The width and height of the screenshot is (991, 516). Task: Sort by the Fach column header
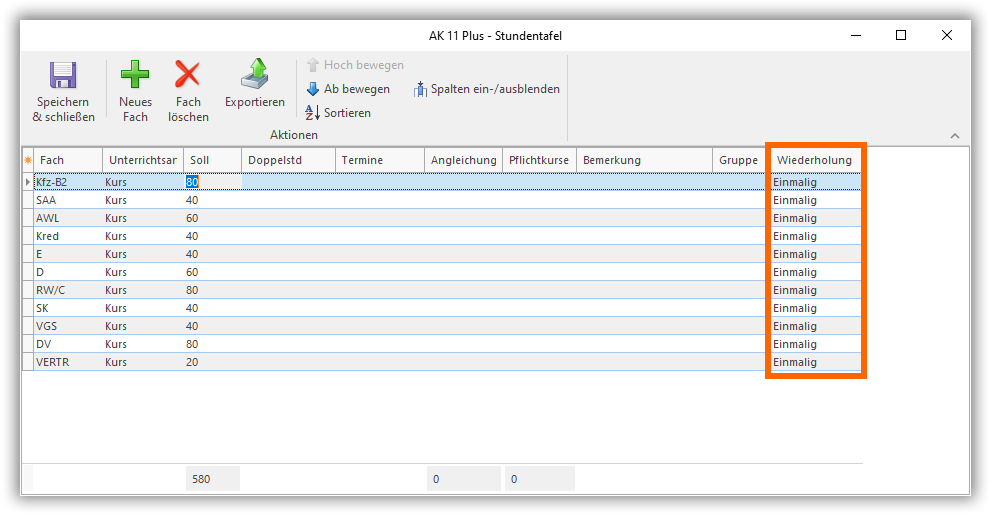click(x=68, y=160)
